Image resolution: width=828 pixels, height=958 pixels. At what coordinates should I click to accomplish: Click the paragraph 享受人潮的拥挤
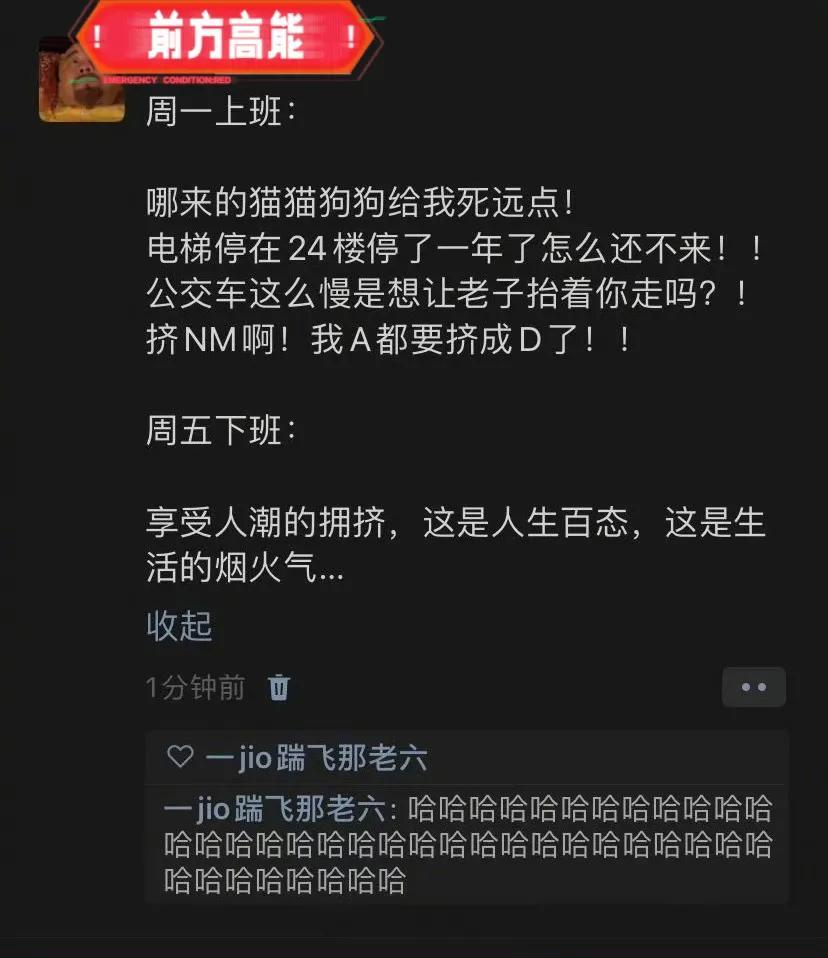click(456, 545)
